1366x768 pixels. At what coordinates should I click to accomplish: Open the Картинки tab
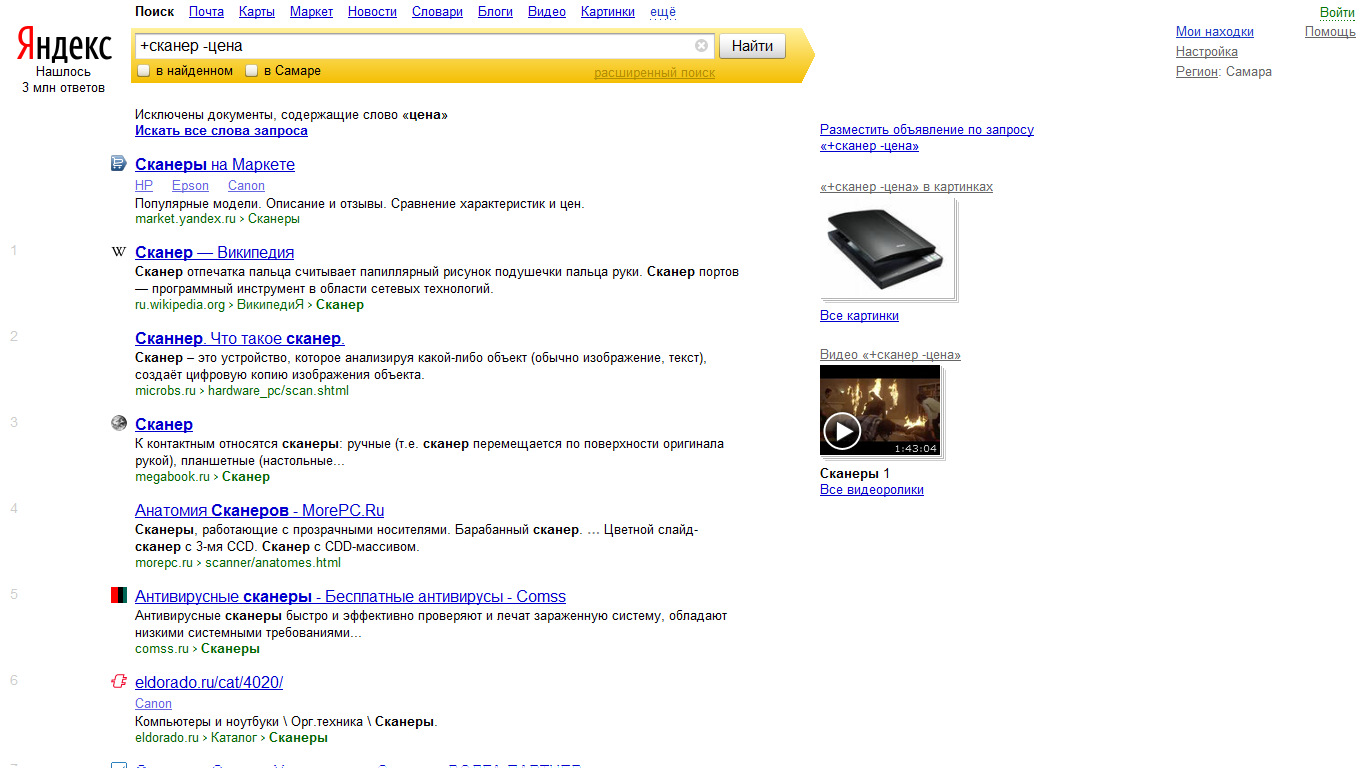click(608, 12)
